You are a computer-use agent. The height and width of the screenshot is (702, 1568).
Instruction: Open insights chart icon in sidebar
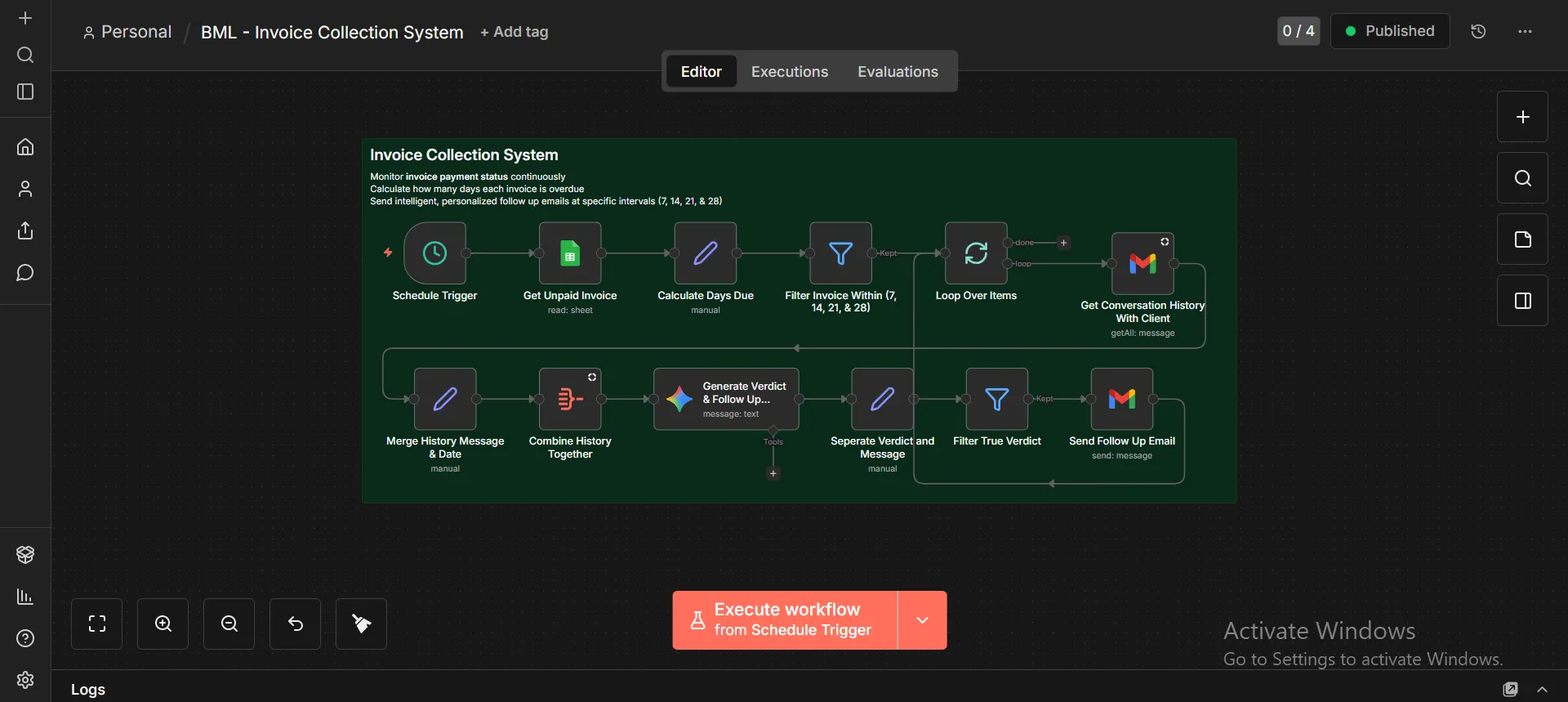tap(25, 597)
